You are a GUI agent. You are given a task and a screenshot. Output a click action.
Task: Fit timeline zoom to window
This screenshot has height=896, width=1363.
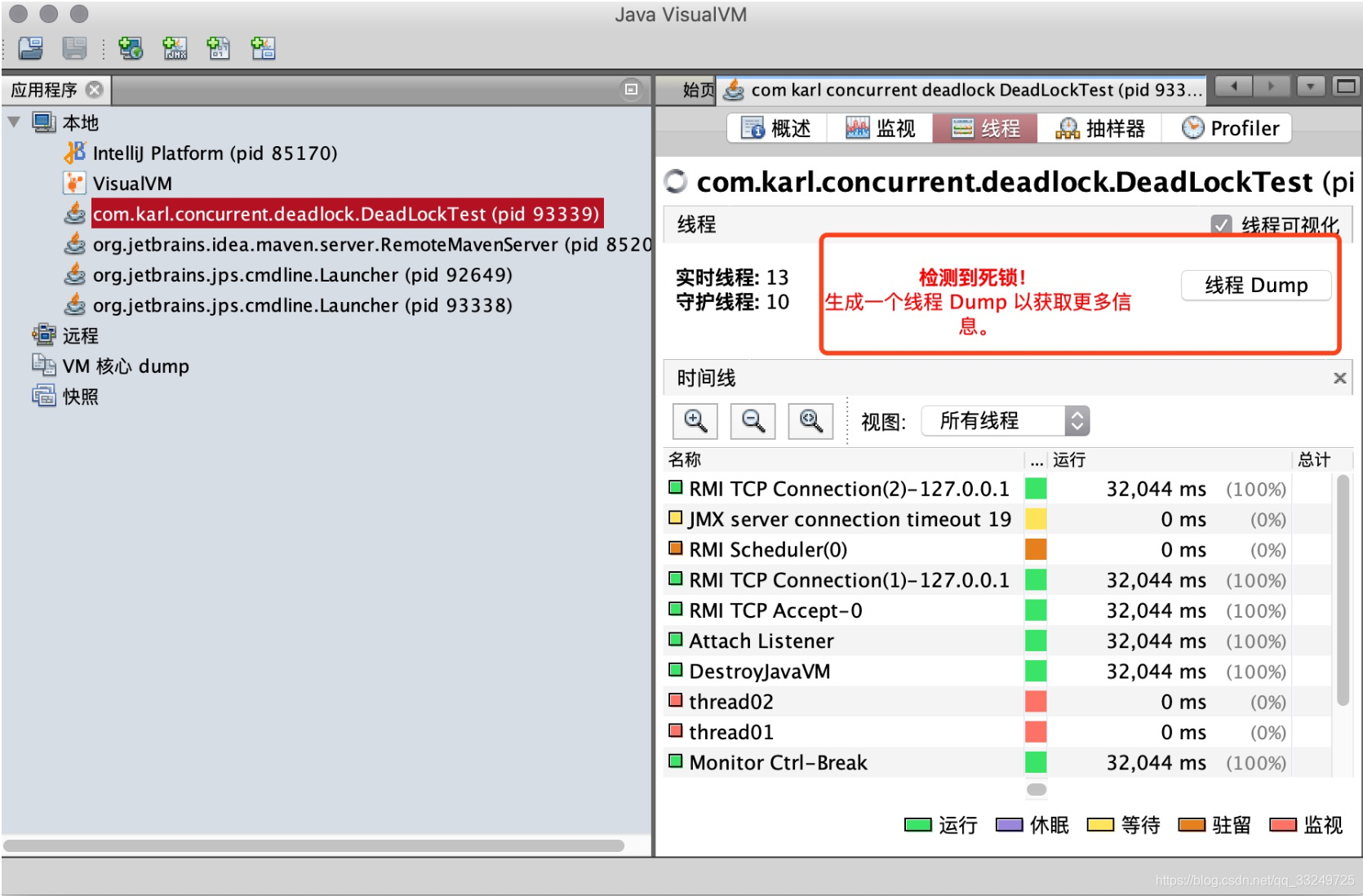[x=810, y=421]
